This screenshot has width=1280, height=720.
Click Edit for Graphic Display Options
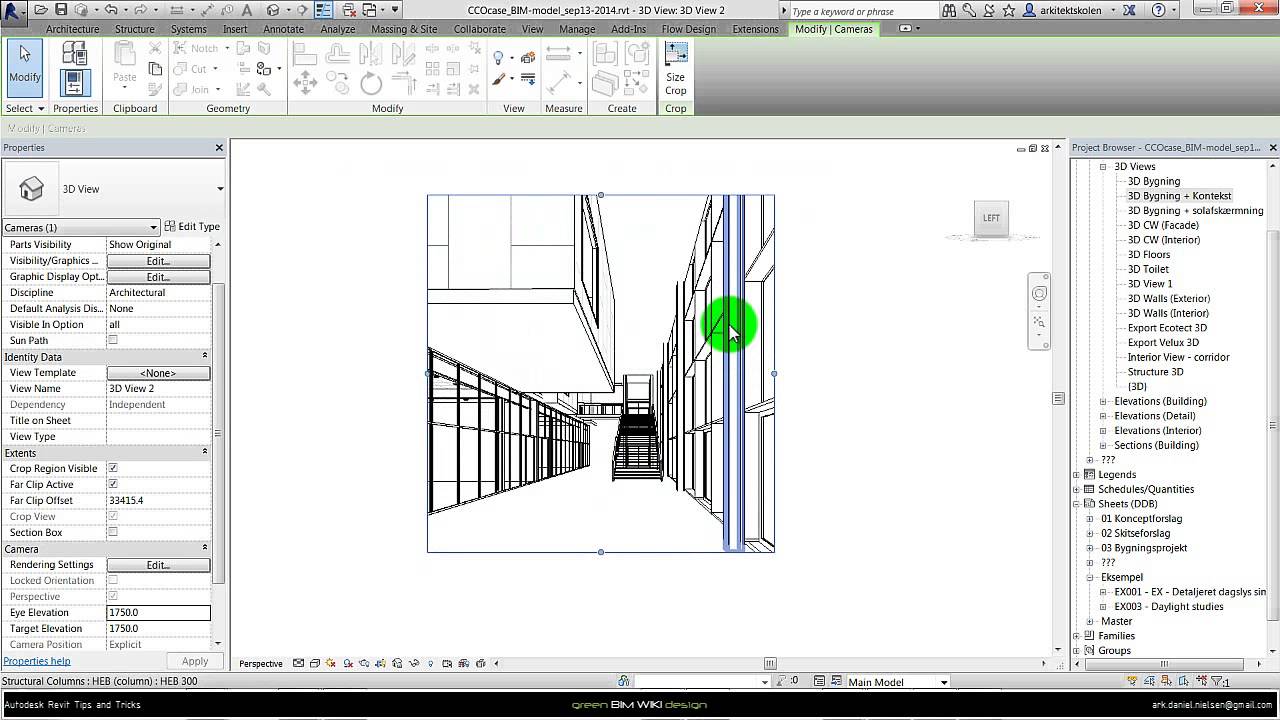tap(158, 277)
